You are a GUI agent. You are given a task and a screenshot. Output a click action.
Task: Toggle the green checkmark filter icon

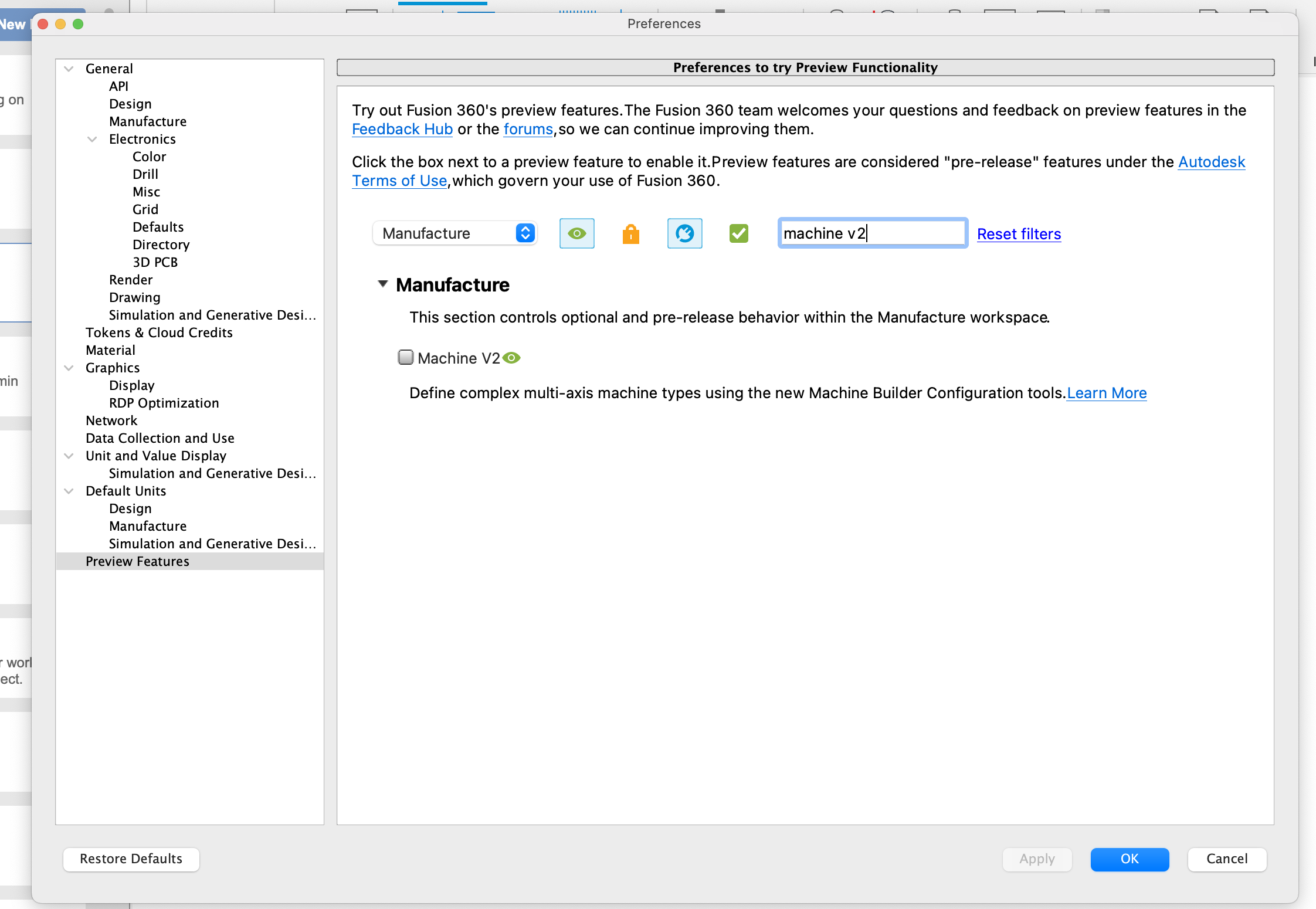(738, 233)
